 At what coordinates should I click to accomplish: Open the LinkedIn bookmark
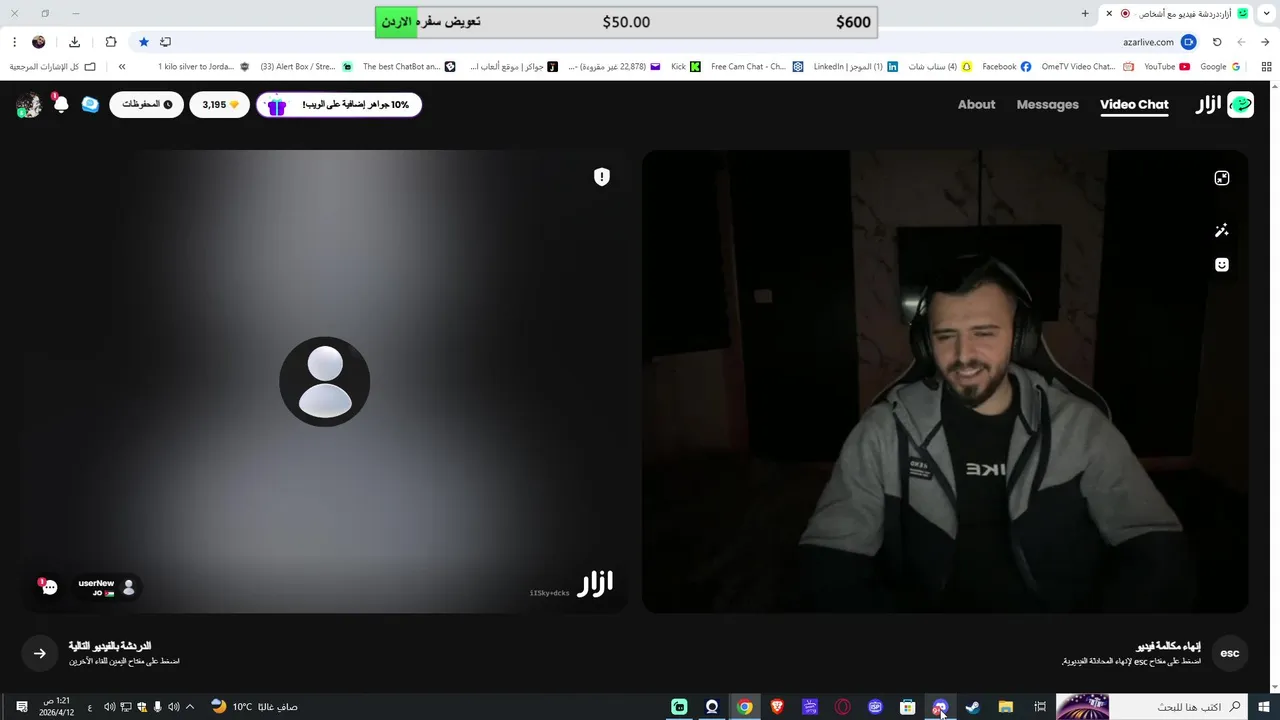click(x=855, y=67)
